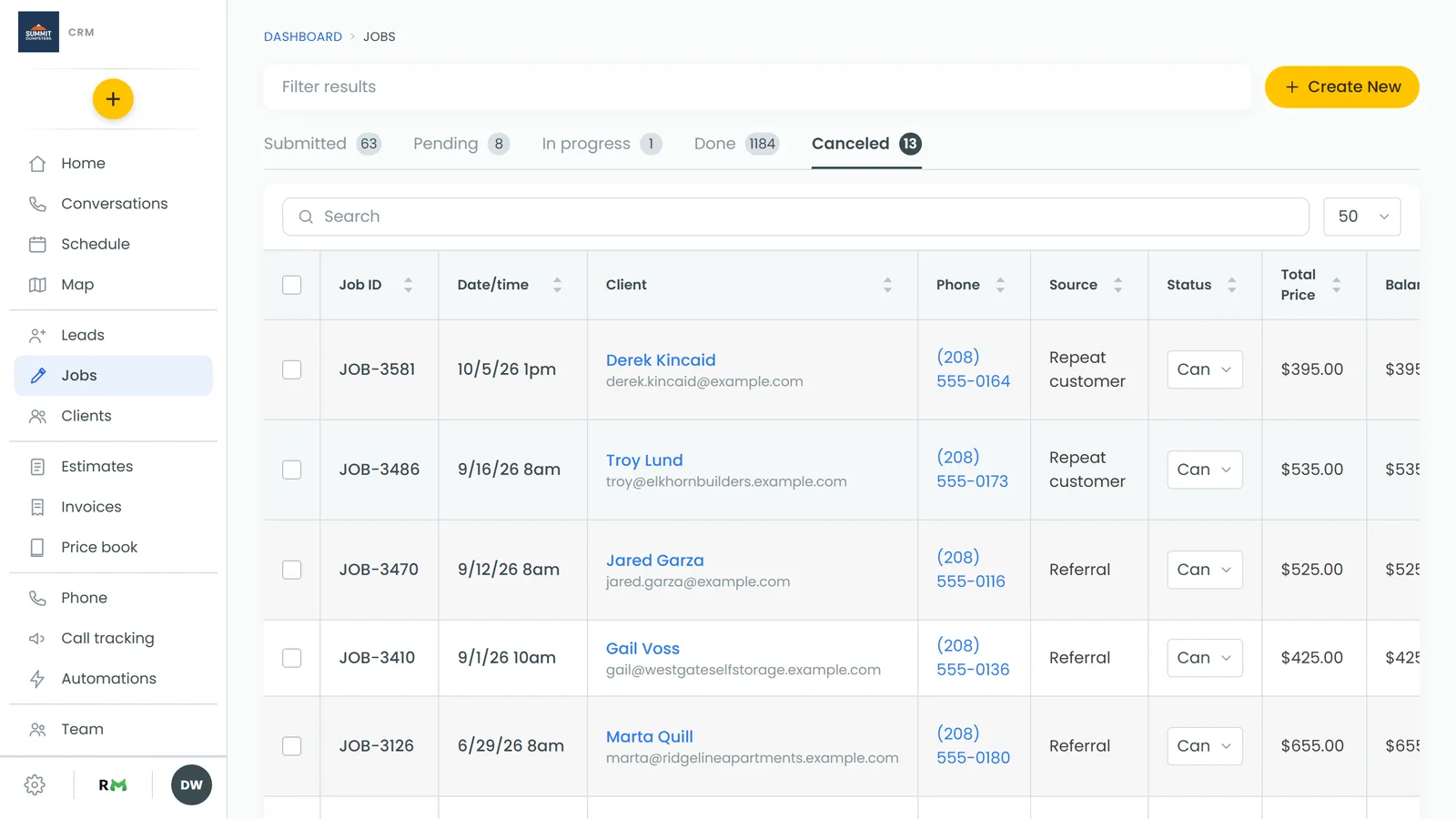
Task: Open status dropdown for Derek Kincaid's job
Action: [1205, 369]
